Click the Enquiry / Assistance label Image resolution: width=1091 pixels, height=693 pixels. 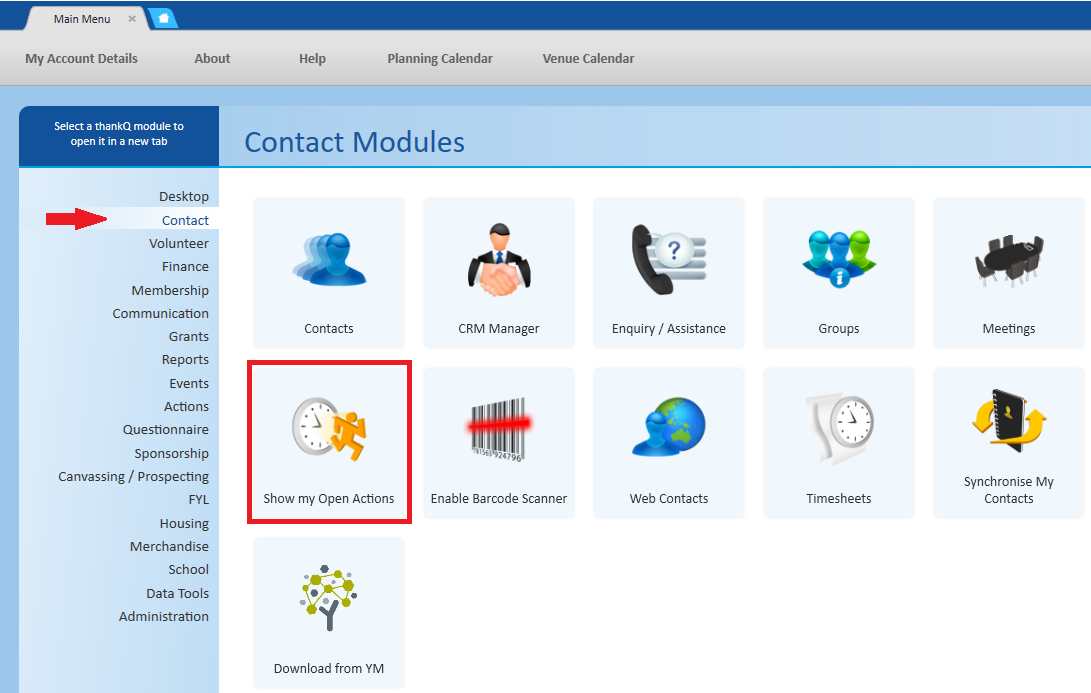(669, 328)
